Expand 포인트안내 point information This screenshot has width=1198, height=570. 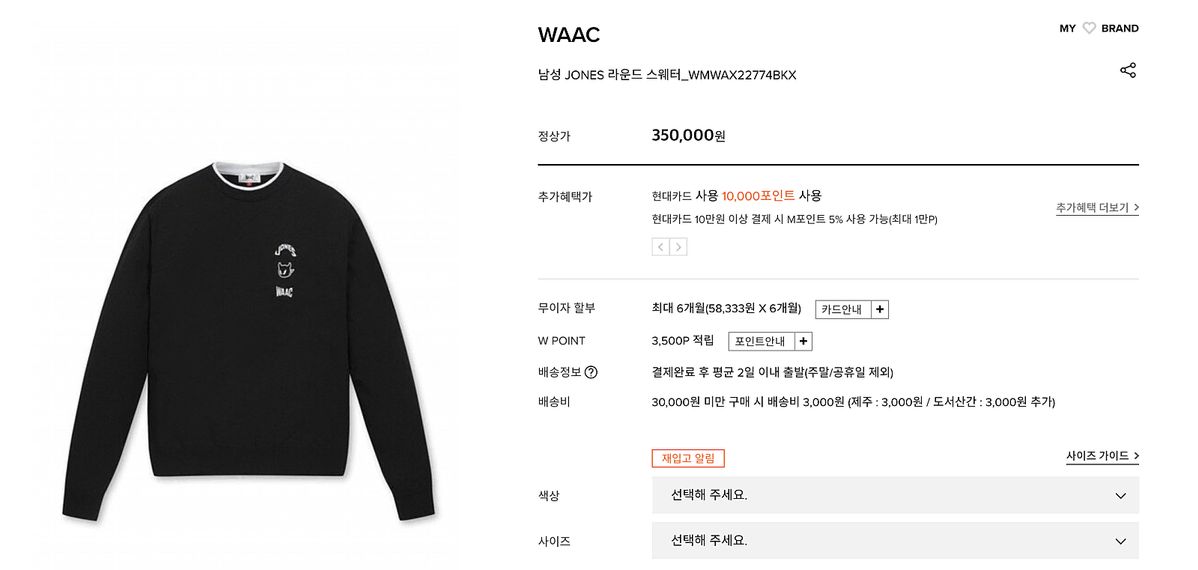point(761,342)
